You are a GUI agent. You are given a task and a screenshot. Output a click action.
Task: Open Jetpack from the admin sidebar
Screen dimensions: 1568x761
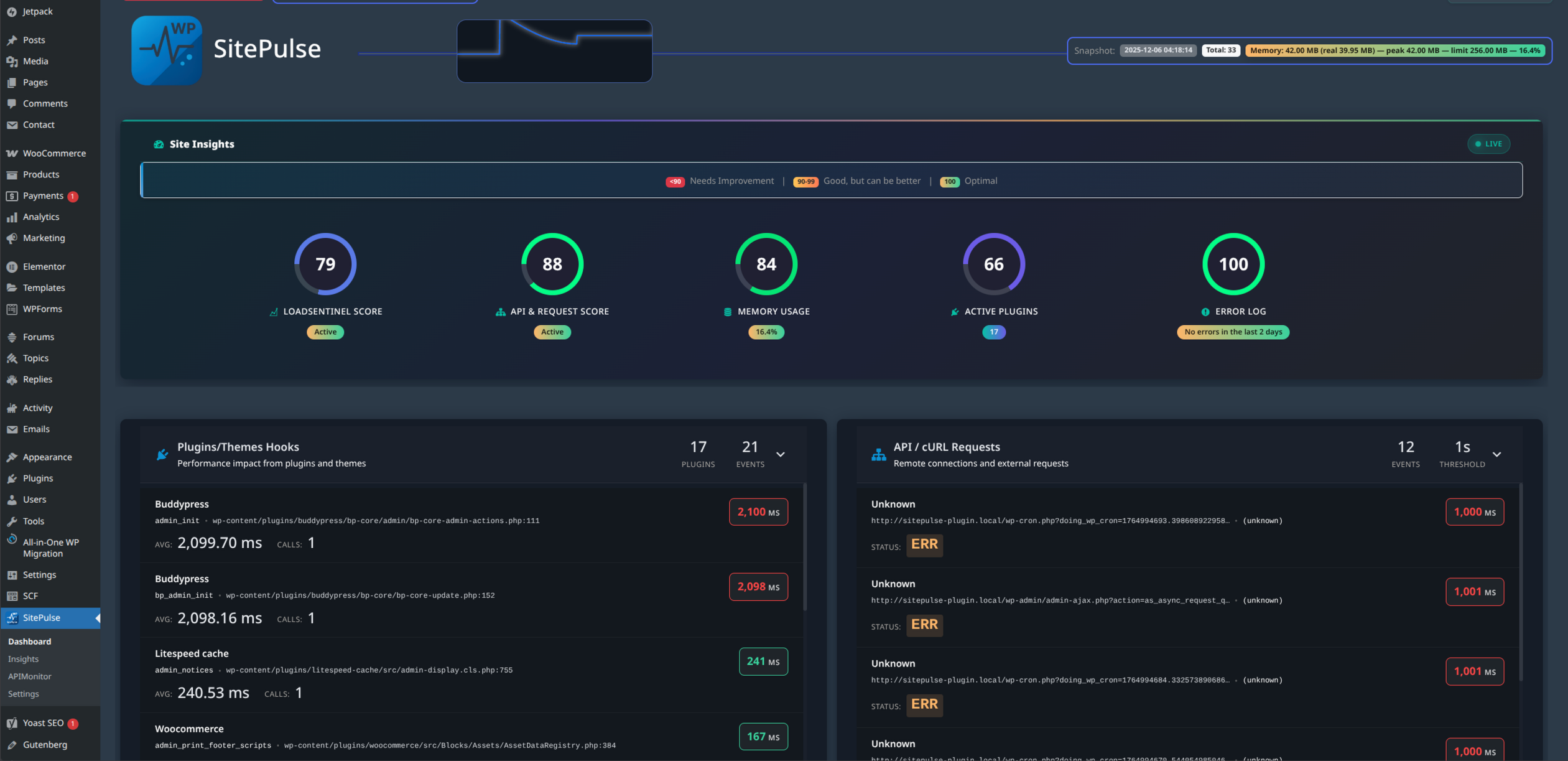pyautogui.click(x=37, y=11)
